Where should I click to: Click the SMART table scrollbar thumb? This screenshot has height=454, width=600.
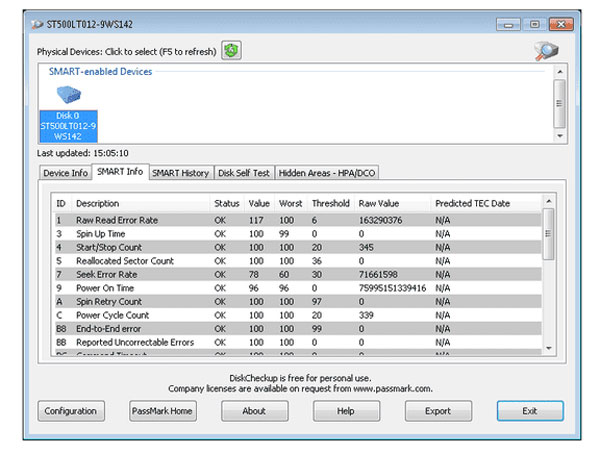point(549,234)
